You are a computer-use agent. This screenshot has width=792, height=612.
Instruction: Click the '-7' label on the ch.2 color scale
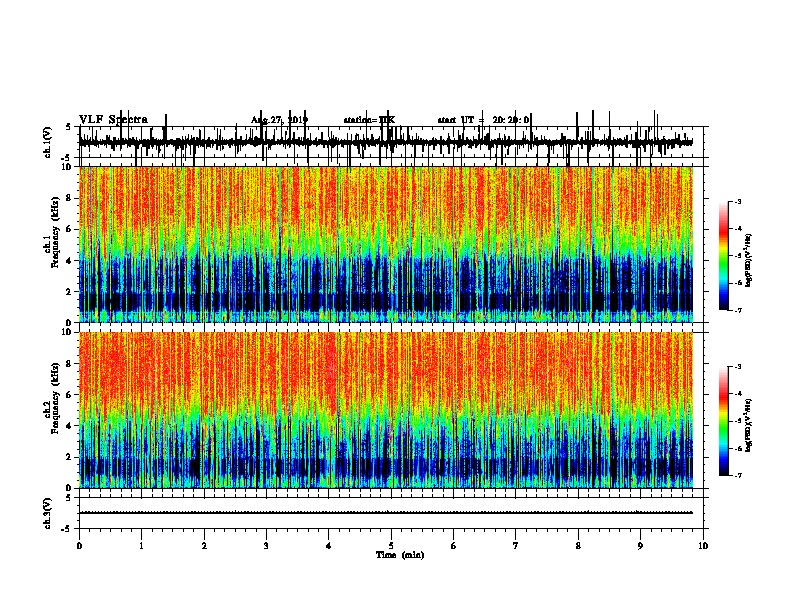pyautogui.click(x=737, y=475)
